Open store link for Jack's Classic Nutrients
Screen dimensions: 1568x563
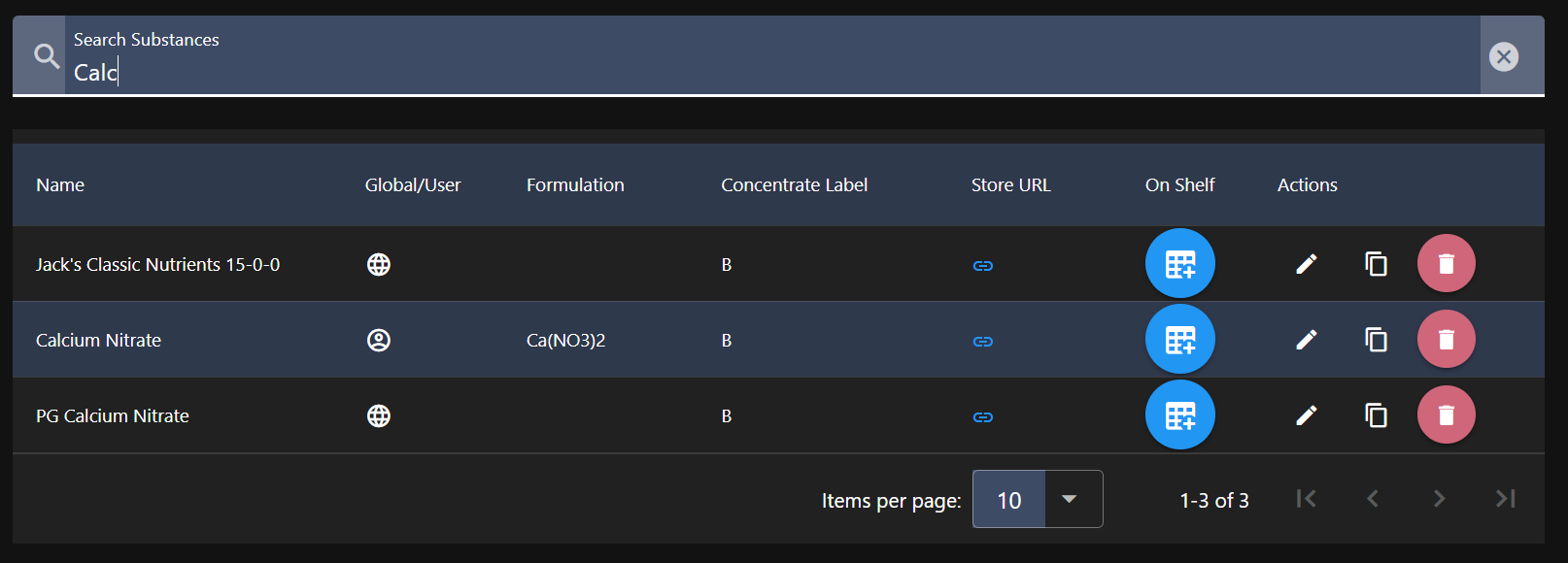(982, 266)
